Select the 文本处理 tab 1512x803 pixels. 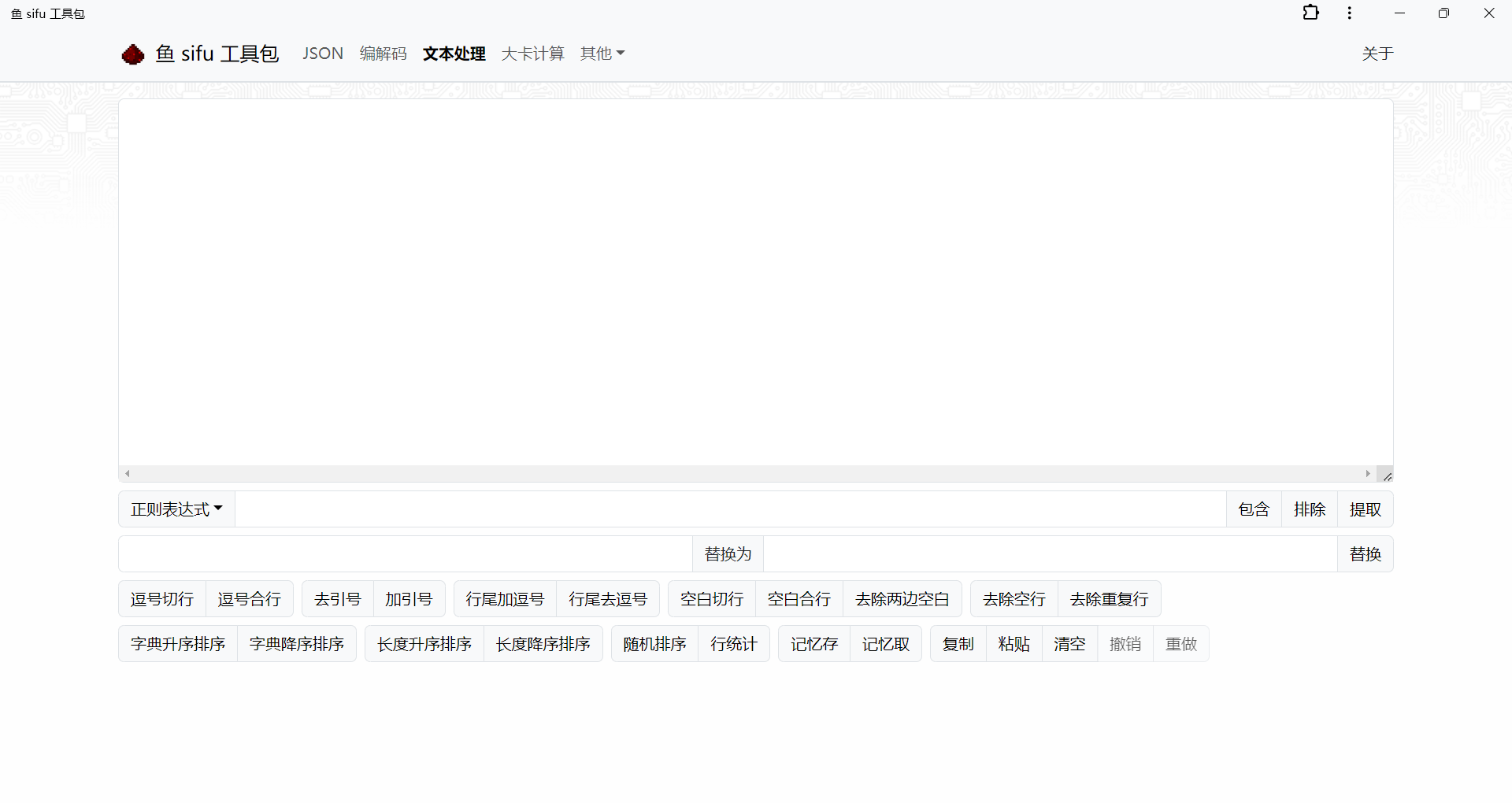[x=454, y=54]
